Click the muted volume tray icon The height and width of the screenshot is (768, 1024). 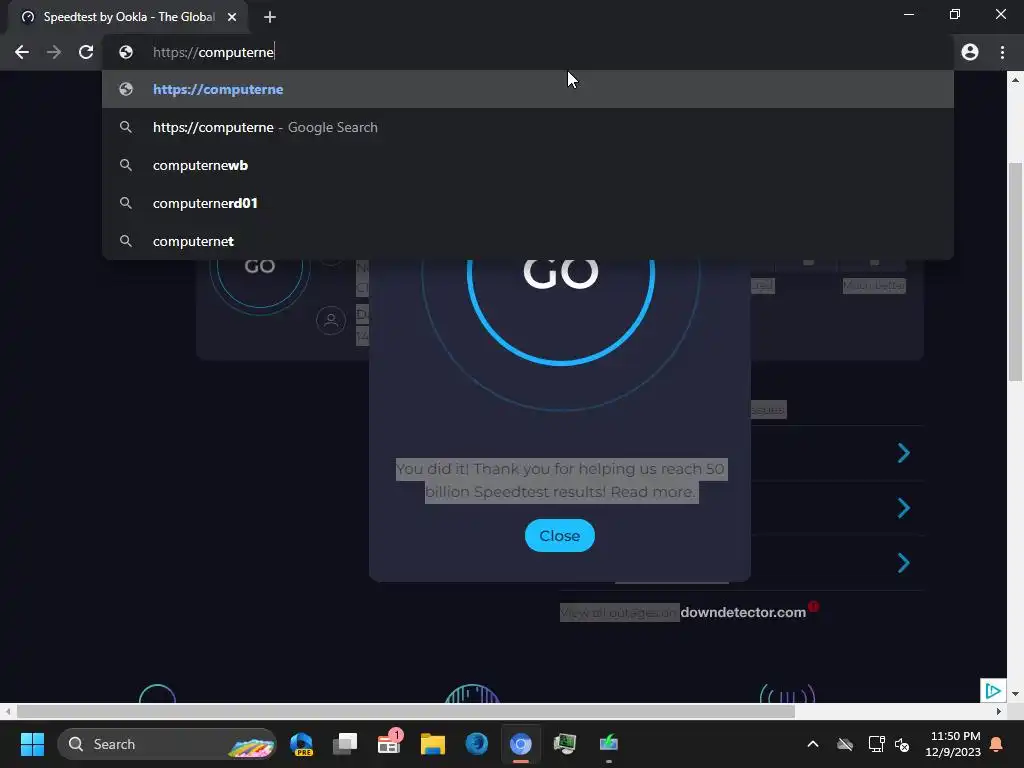(902, 744)
